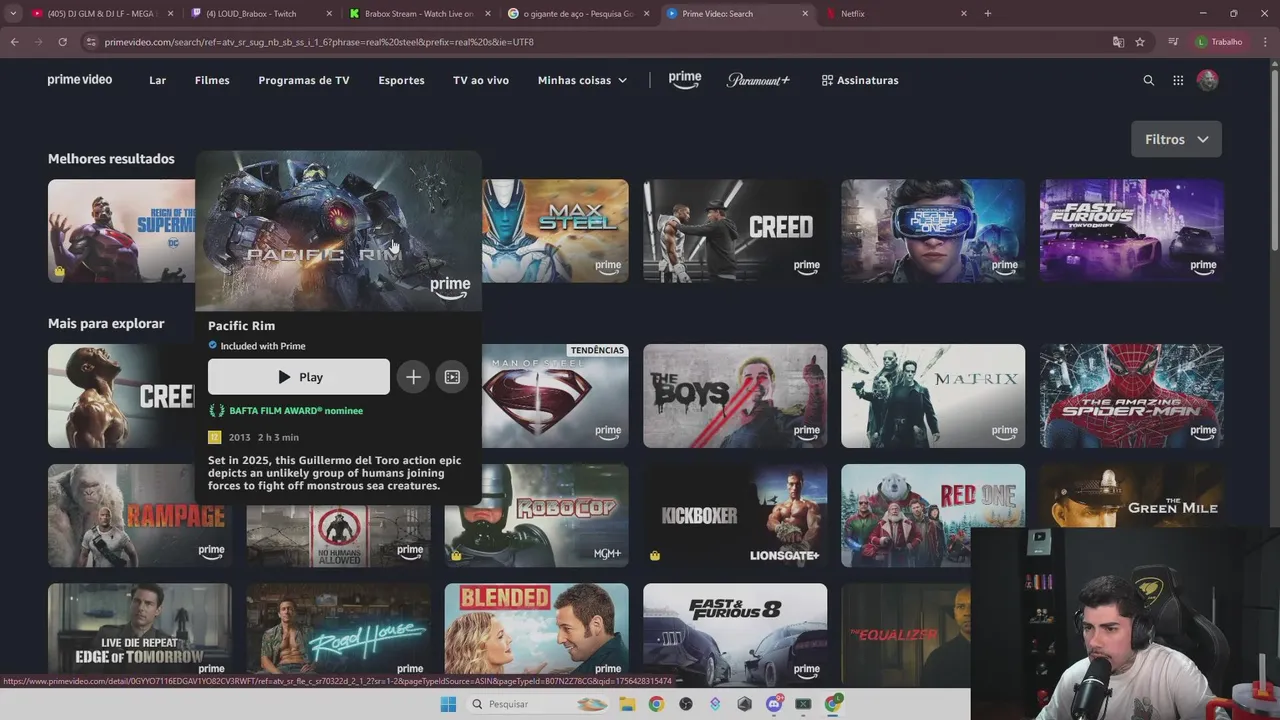
Task: Add Pacific Rim to watchlist with plus icon
Action: pyautogui.click(x=413, y=377)
